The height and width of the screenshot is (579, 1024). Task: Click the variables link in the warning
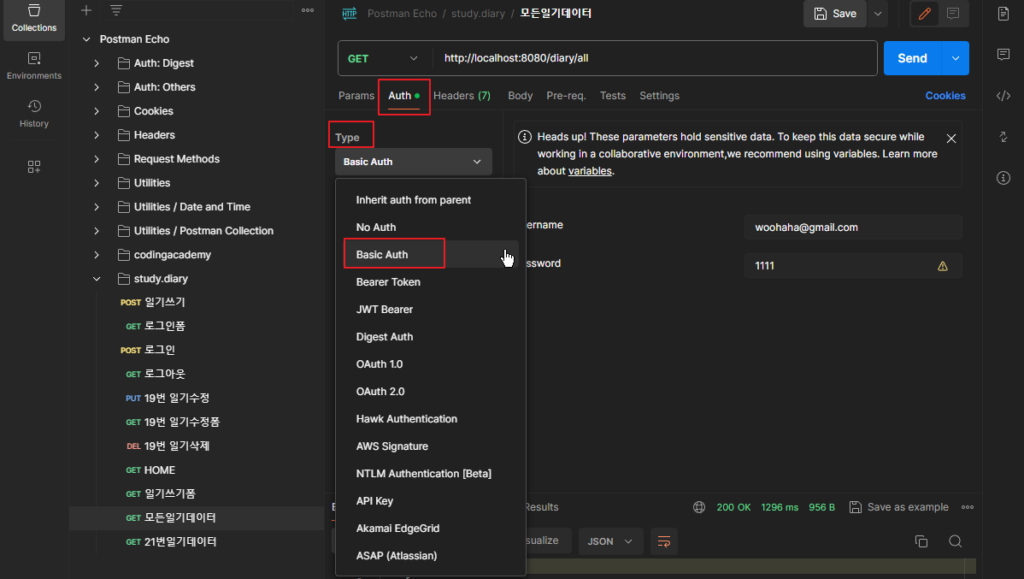point(590,171)
